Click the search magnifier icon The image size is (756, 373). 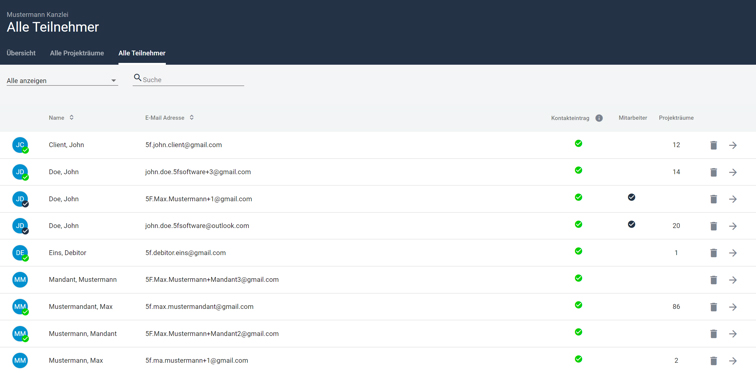137,77
